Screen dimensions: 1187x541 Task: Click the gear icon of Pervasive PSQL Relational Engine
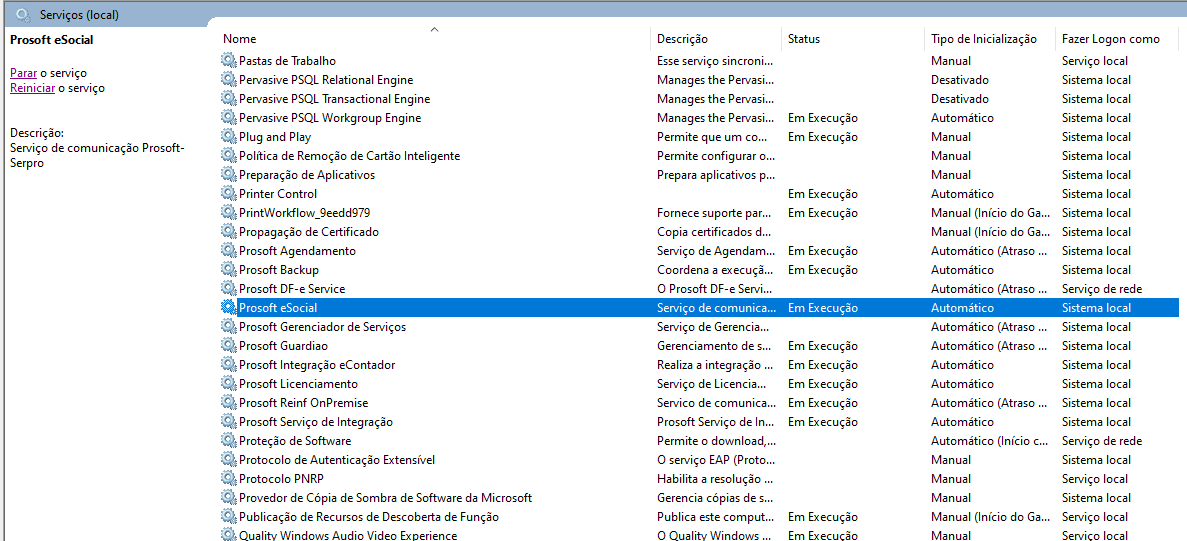coord(229,79)
